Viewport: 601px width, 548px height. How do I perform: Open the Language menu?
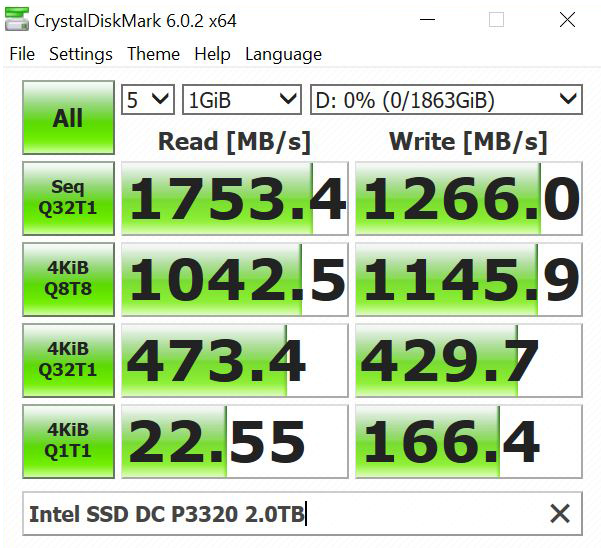pos(283,54)
